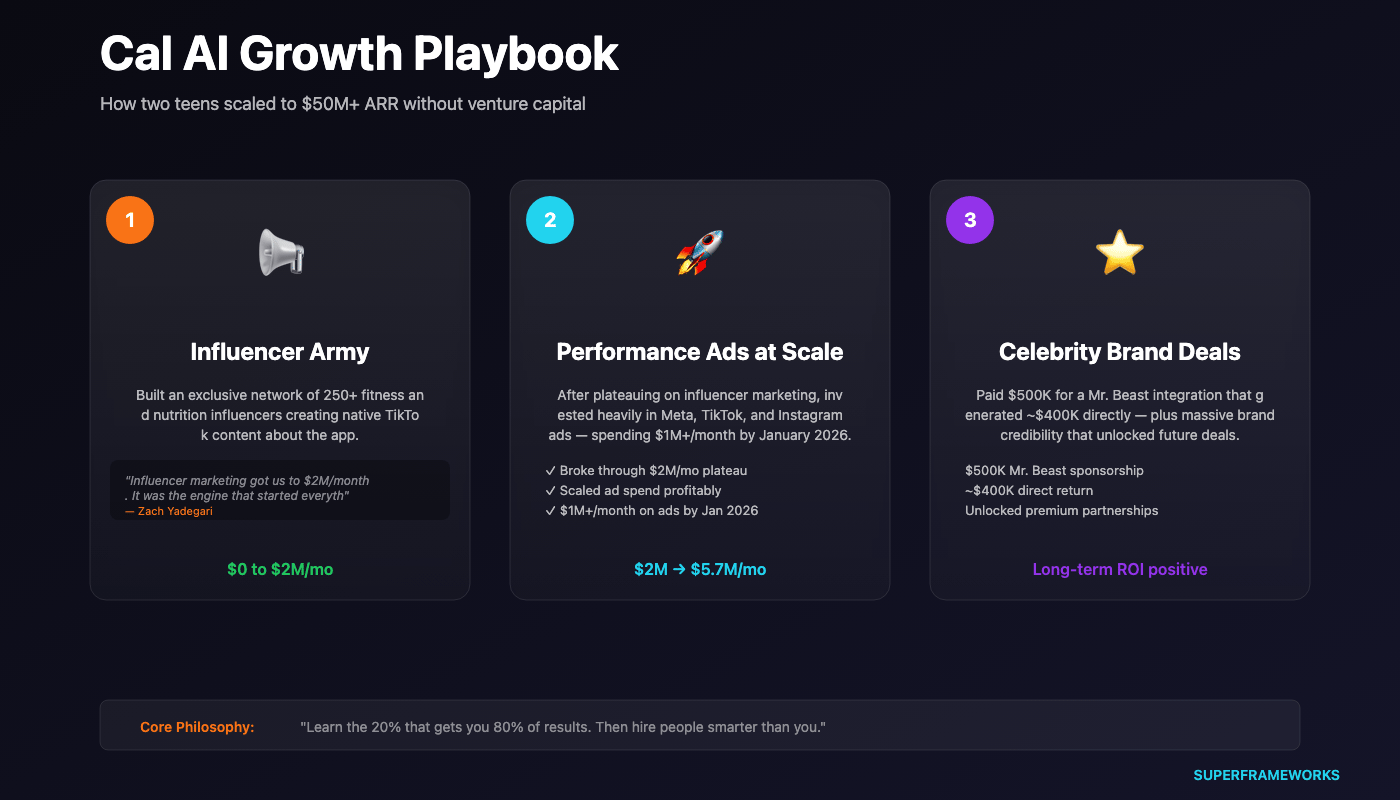Click the rocket icon in card two

(700, 252)
